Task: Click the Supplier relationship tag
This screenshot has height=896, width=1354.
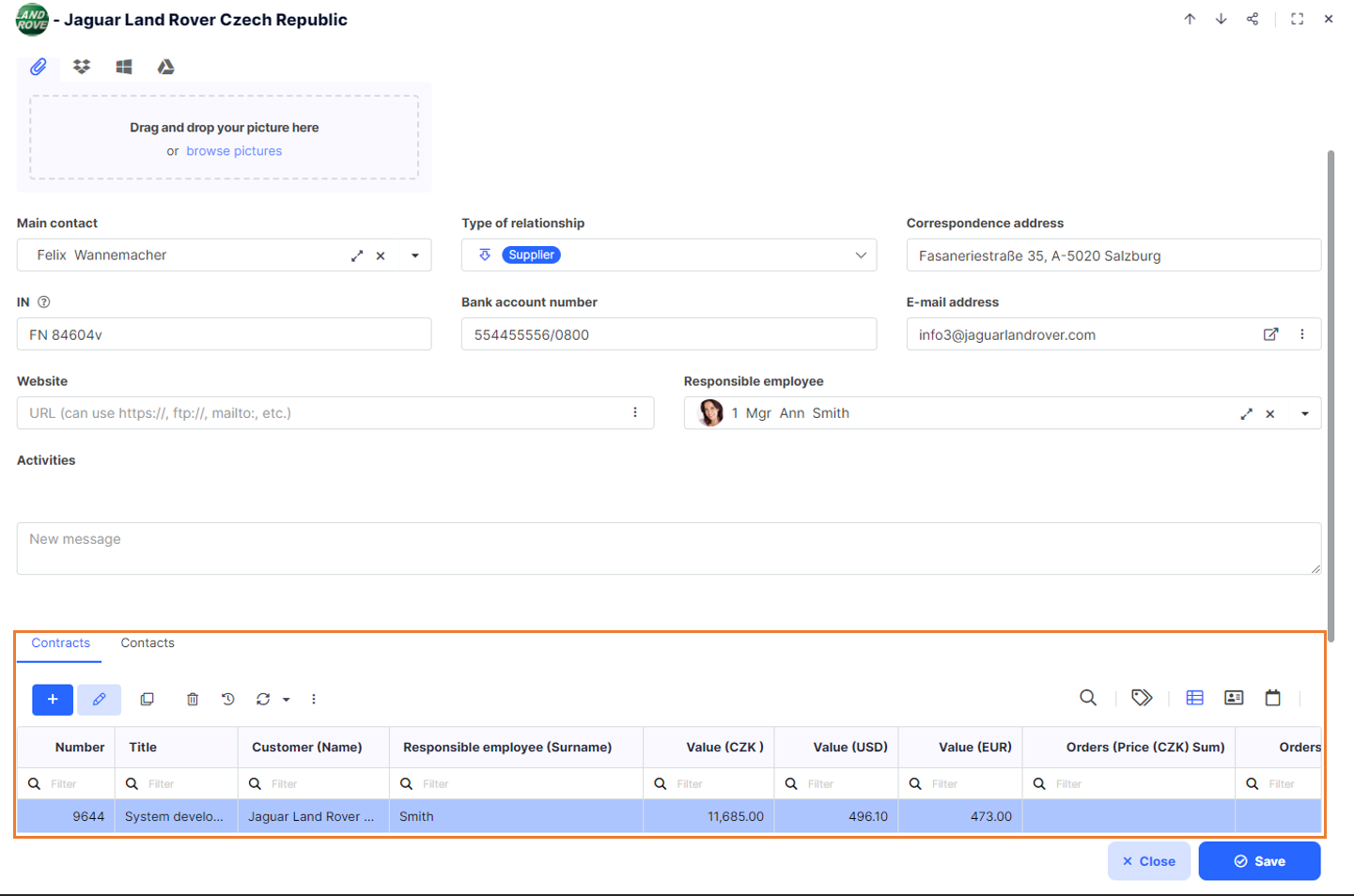Action: 531,255
